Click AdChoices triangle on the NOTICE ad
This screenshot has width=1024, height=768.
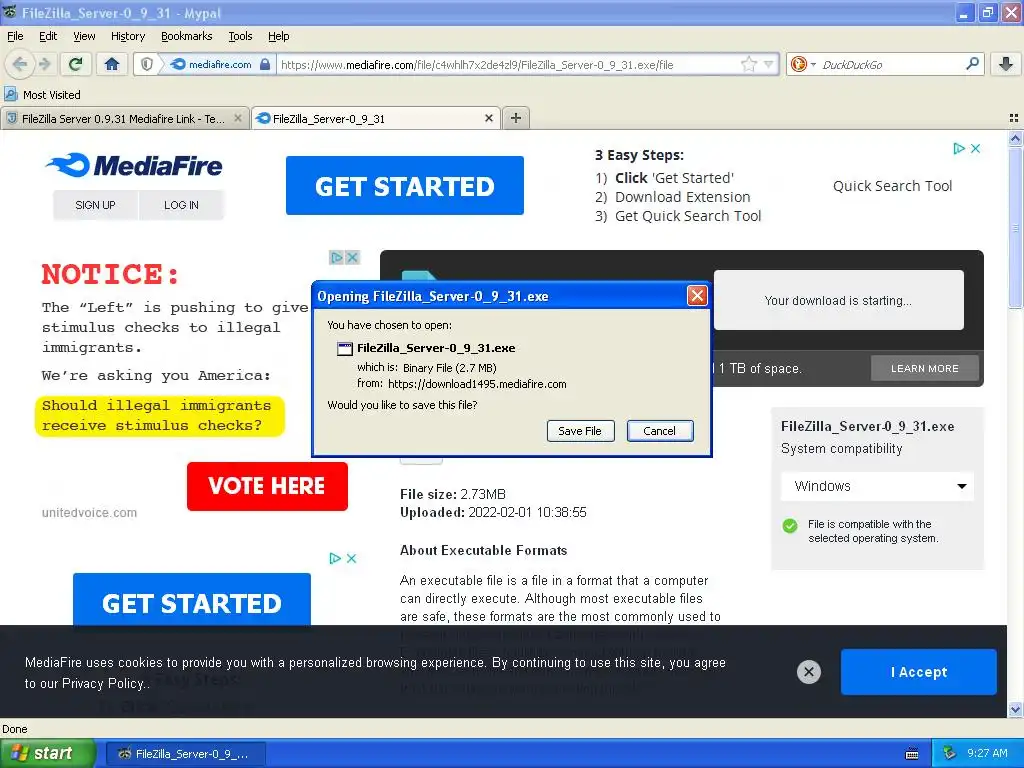(336, 257)
